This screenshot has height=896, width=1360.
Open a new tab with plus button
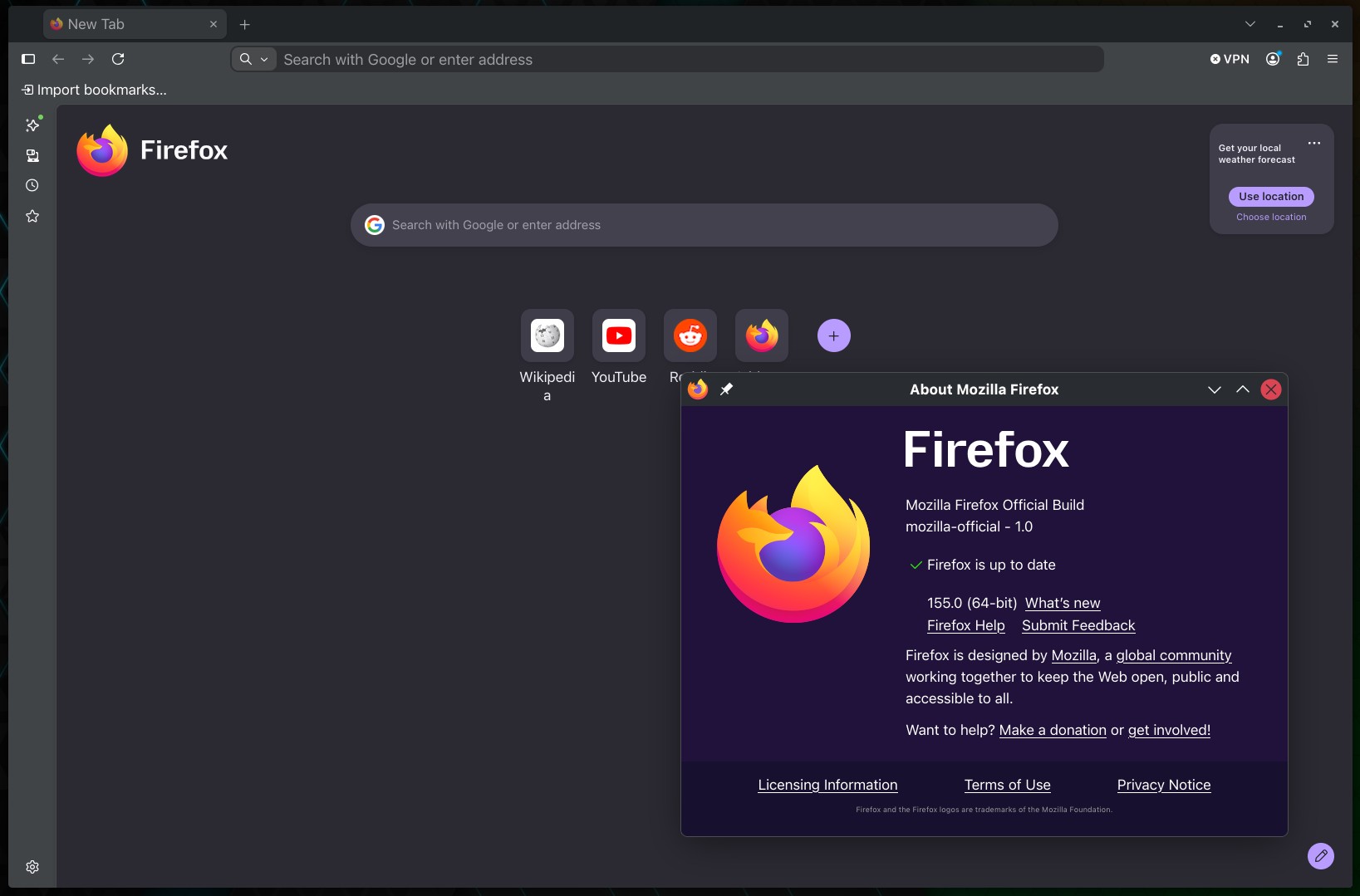point(244,25)
